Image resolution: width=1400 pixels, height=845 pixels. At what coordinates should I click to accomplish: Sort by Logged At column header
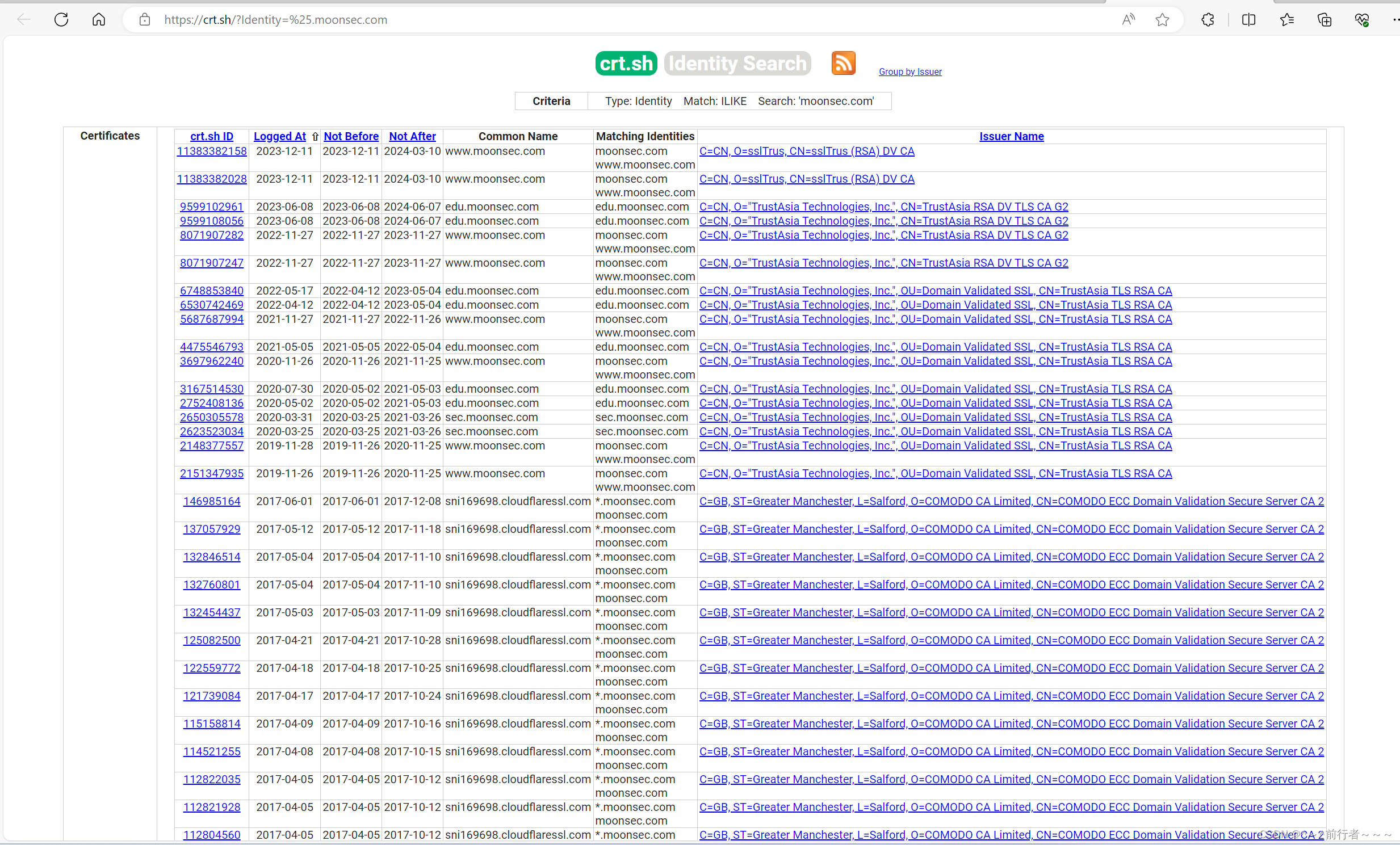click(279, 136)
